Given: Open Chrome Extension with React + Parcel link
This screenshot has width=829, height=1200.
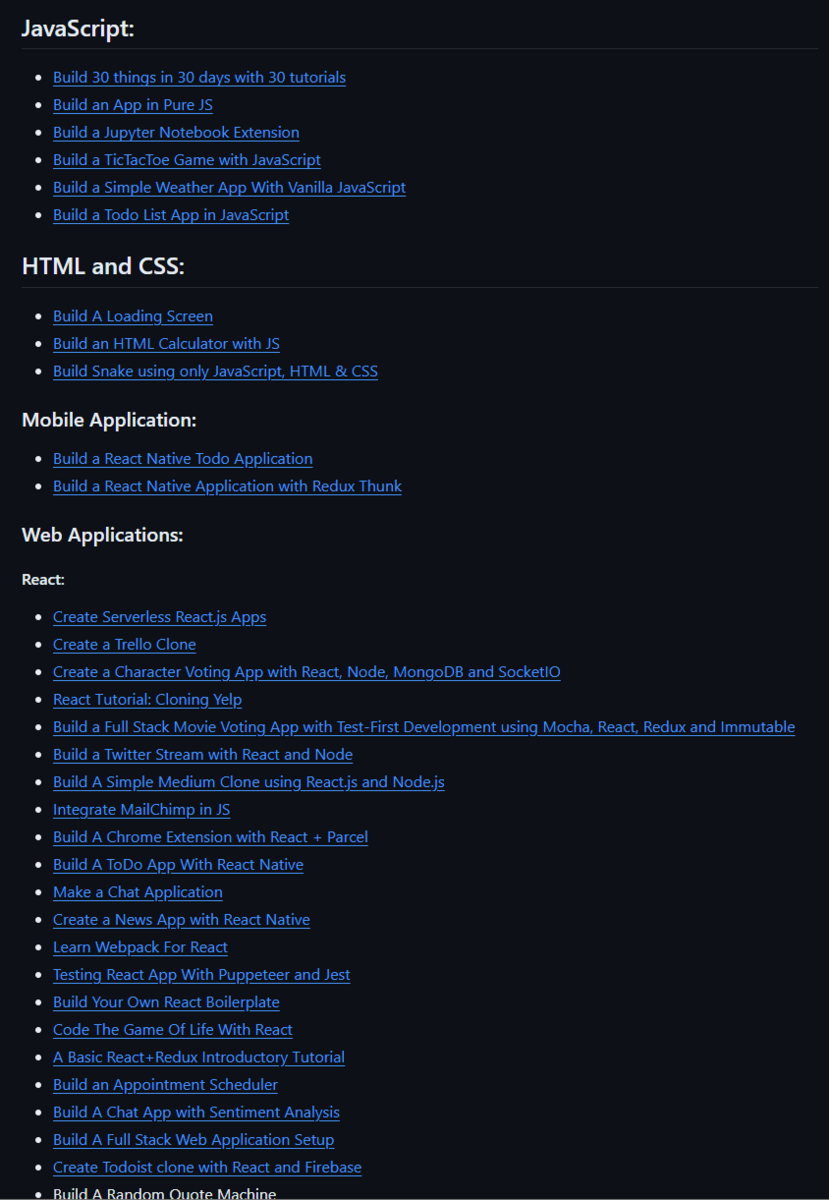Looking at the screenshot, I should (210, 837).
